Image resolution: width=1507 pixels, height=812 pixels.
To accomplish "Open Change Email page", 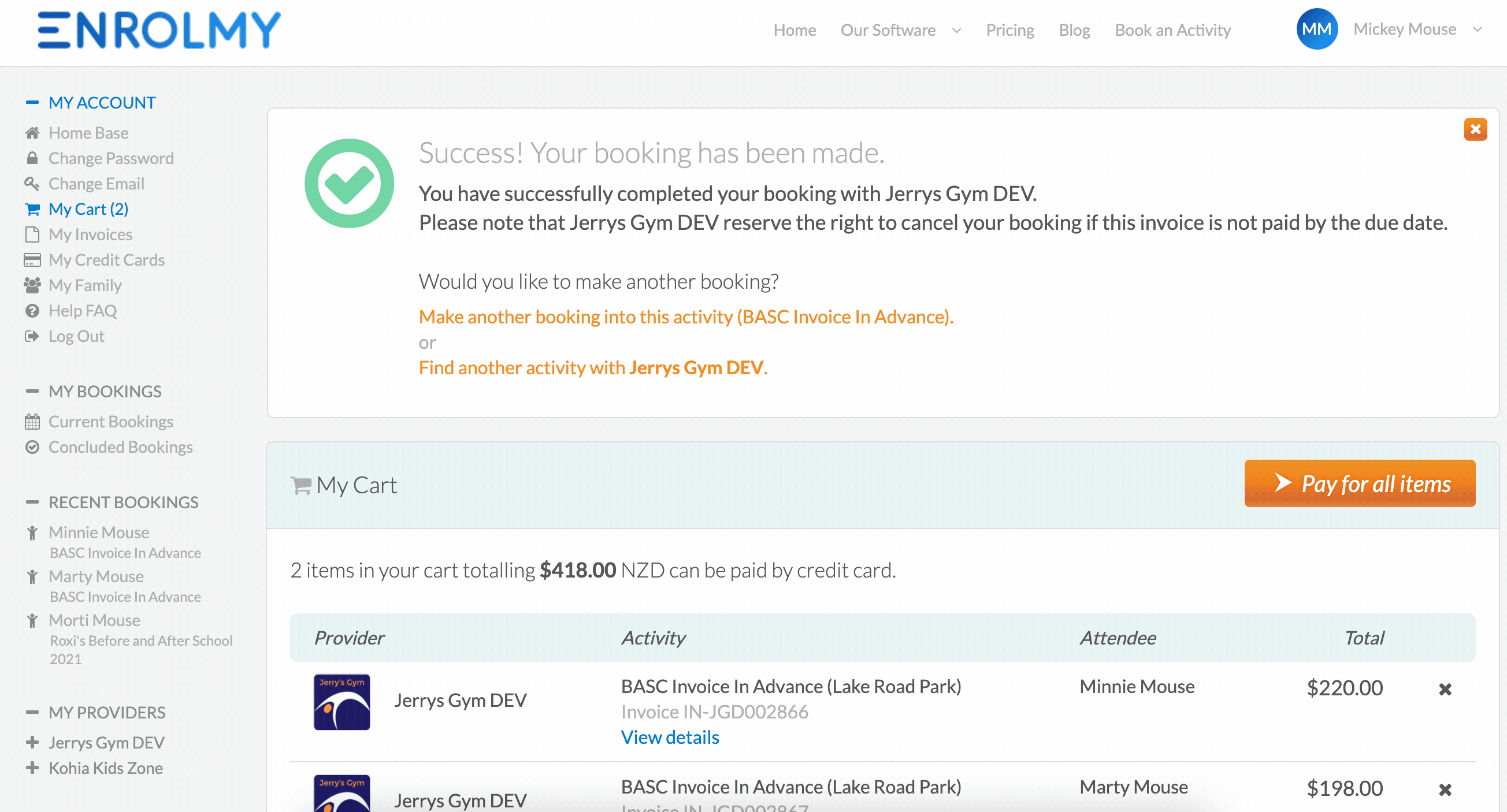I will click(96, 184).
